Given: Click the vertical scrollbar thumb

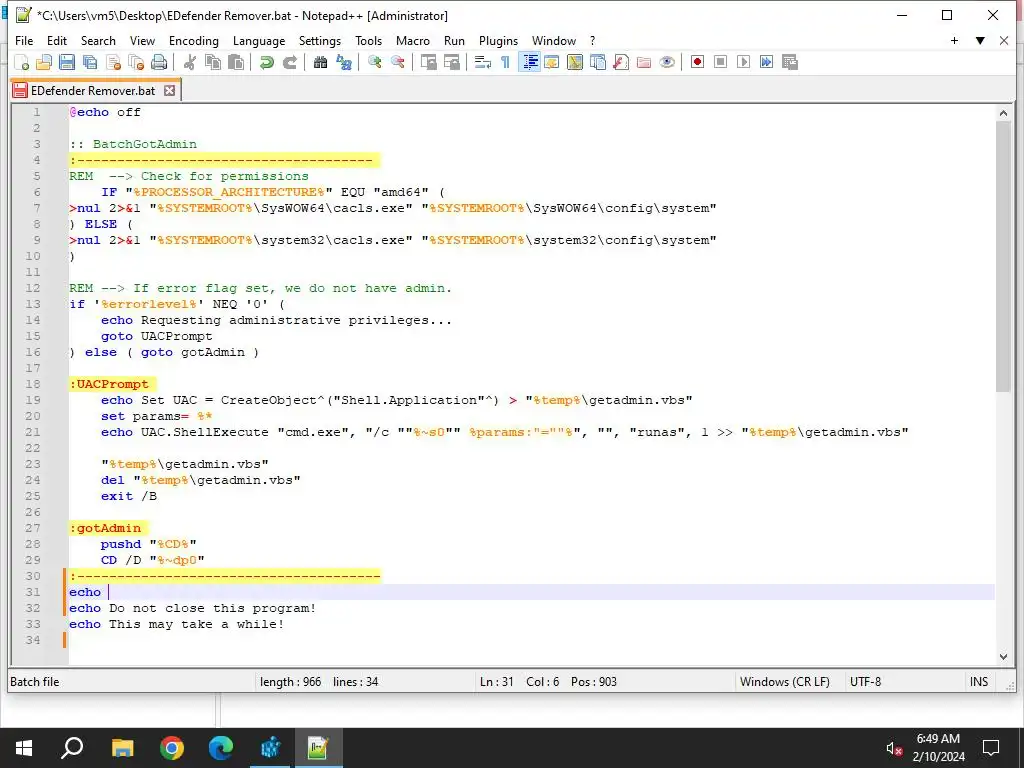Looking at the screenshot, I should tap(1003, 257).
